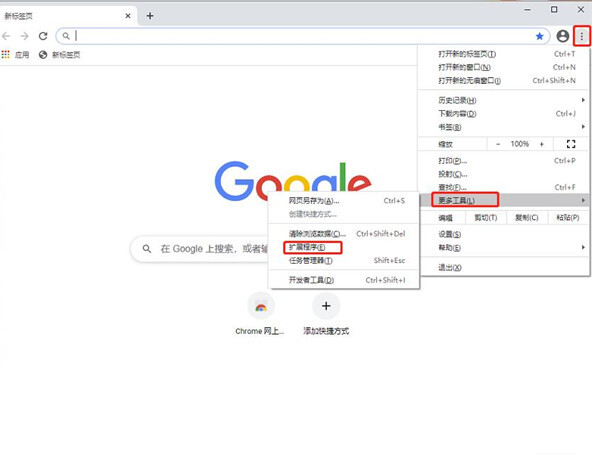The width and height of the screenshot is (592, 455).
Task: Open 设置(S) from the menu
Action: [504, 234]
